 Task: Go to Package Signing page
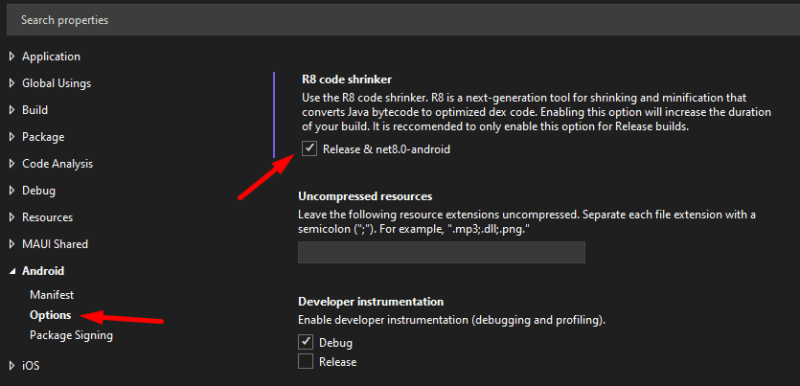(x=71, y=336)
